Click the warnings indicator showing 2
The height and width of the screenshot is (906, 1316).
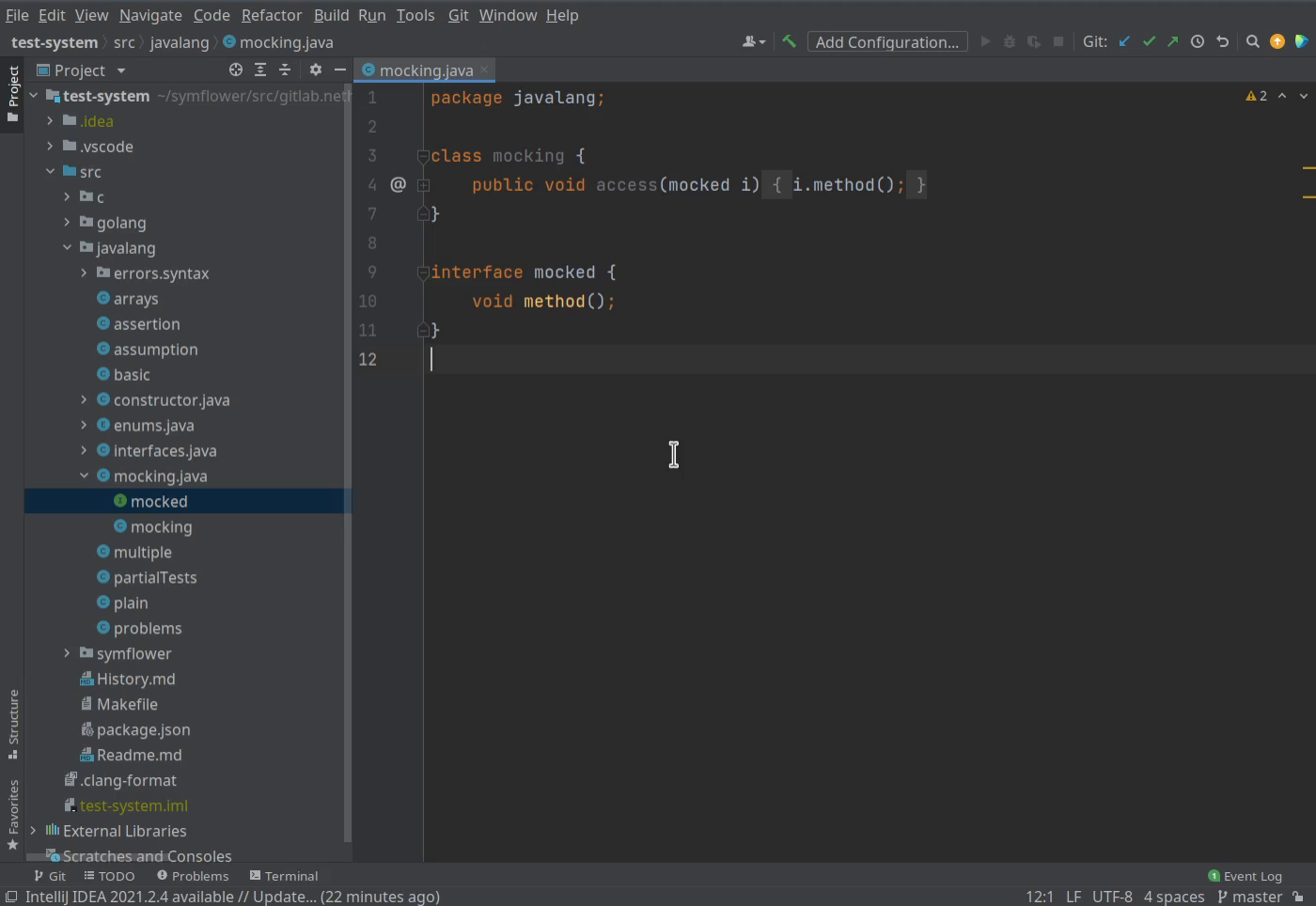(1257, 96)
